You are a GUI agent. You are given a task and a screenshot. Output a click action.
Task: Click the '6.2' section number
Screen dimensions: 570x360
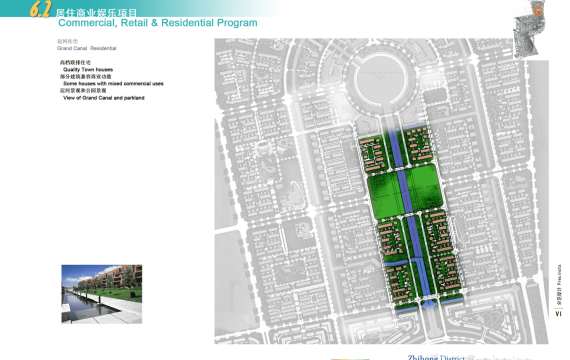tap(40, 9)
